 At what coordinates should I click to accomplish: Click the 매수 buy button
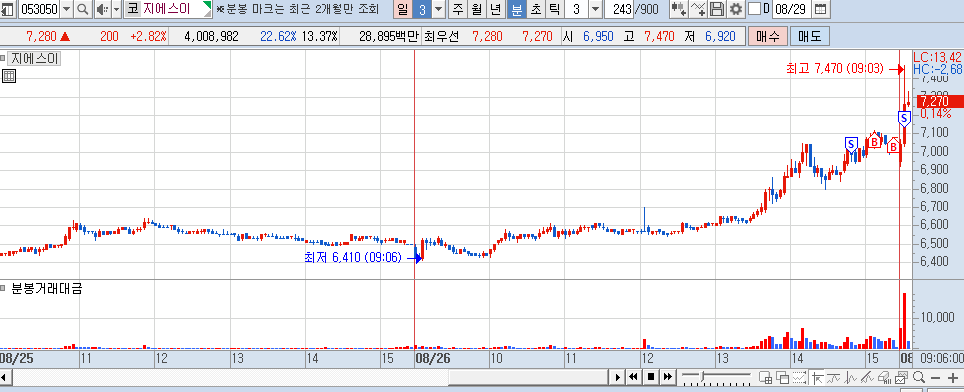[x=768, y=36]
